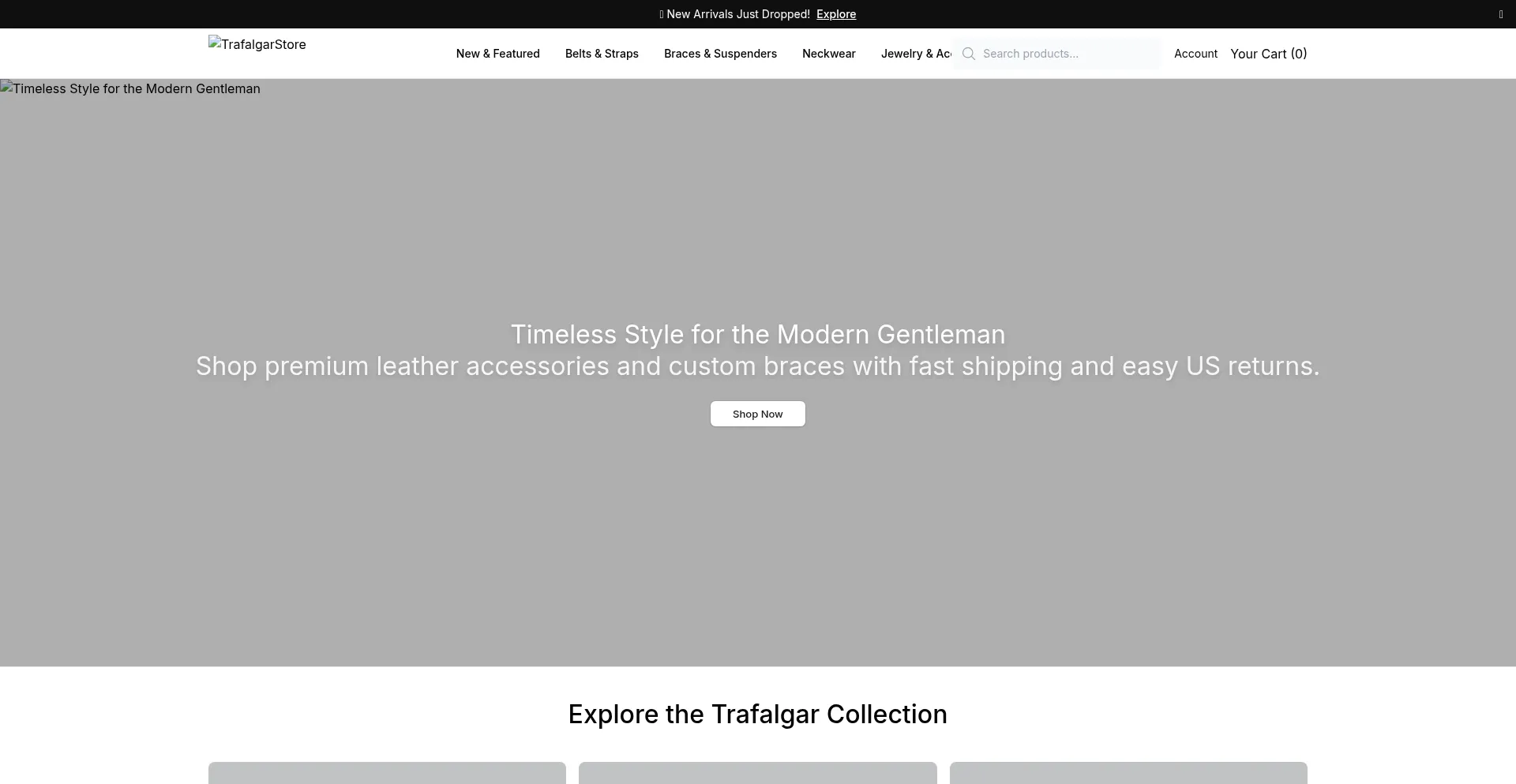Image resolution: width=1516 pixels, height=784 pixels.
Task: Click the Explore the Trafalgar Collection heading
Action: point(758,715)
